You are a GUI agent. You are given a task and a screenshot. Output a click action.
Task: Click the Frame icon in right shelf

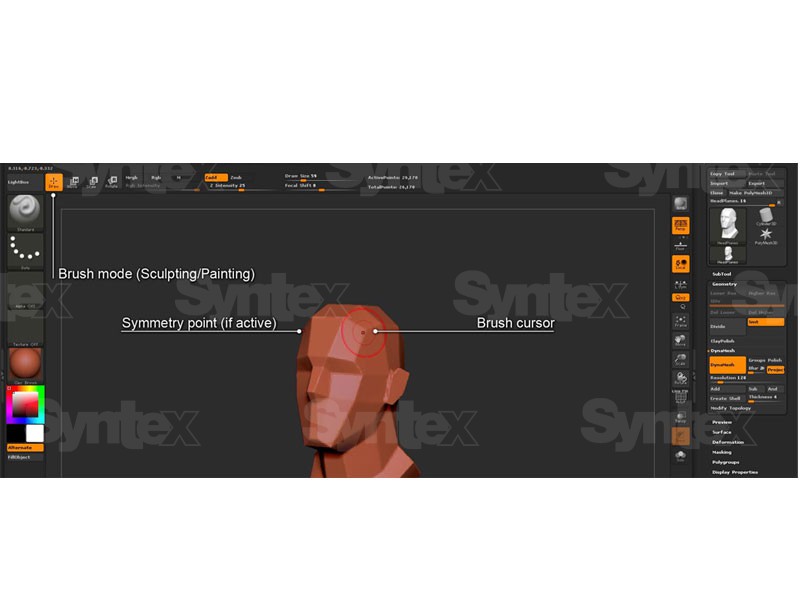tap(681, 321)
